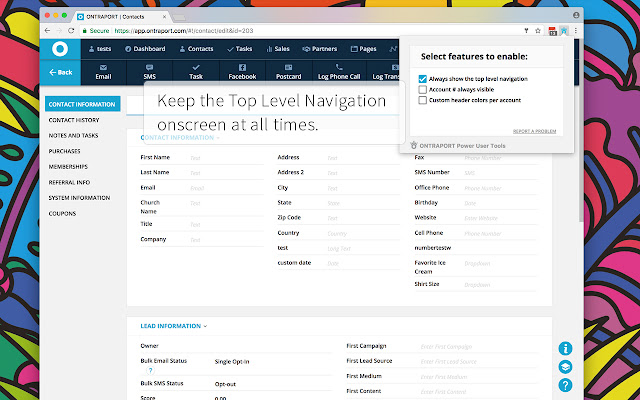640x400 pixels.
Task: Bookmark page with star icon
Action: 538,31
